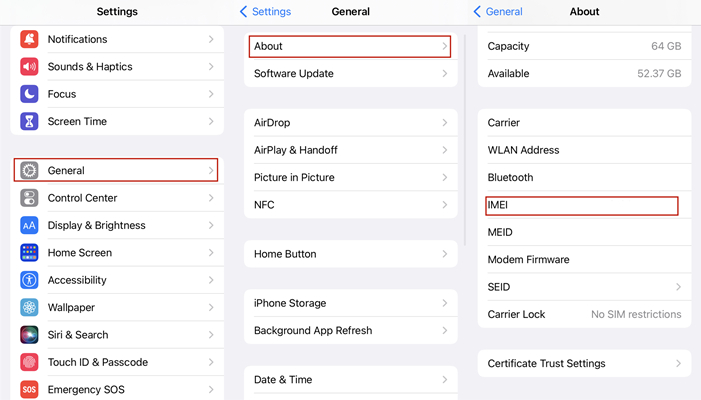Tap the chevron on the About row
This screenshot has height=400, width=701.
[x=444, y=46]
